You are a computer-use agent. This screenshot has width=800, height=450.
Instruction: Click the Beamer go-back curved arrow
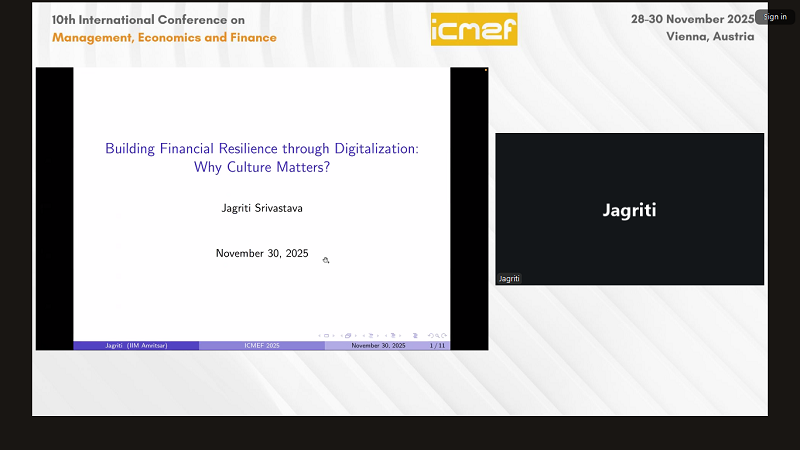click(x=430, y=336)
